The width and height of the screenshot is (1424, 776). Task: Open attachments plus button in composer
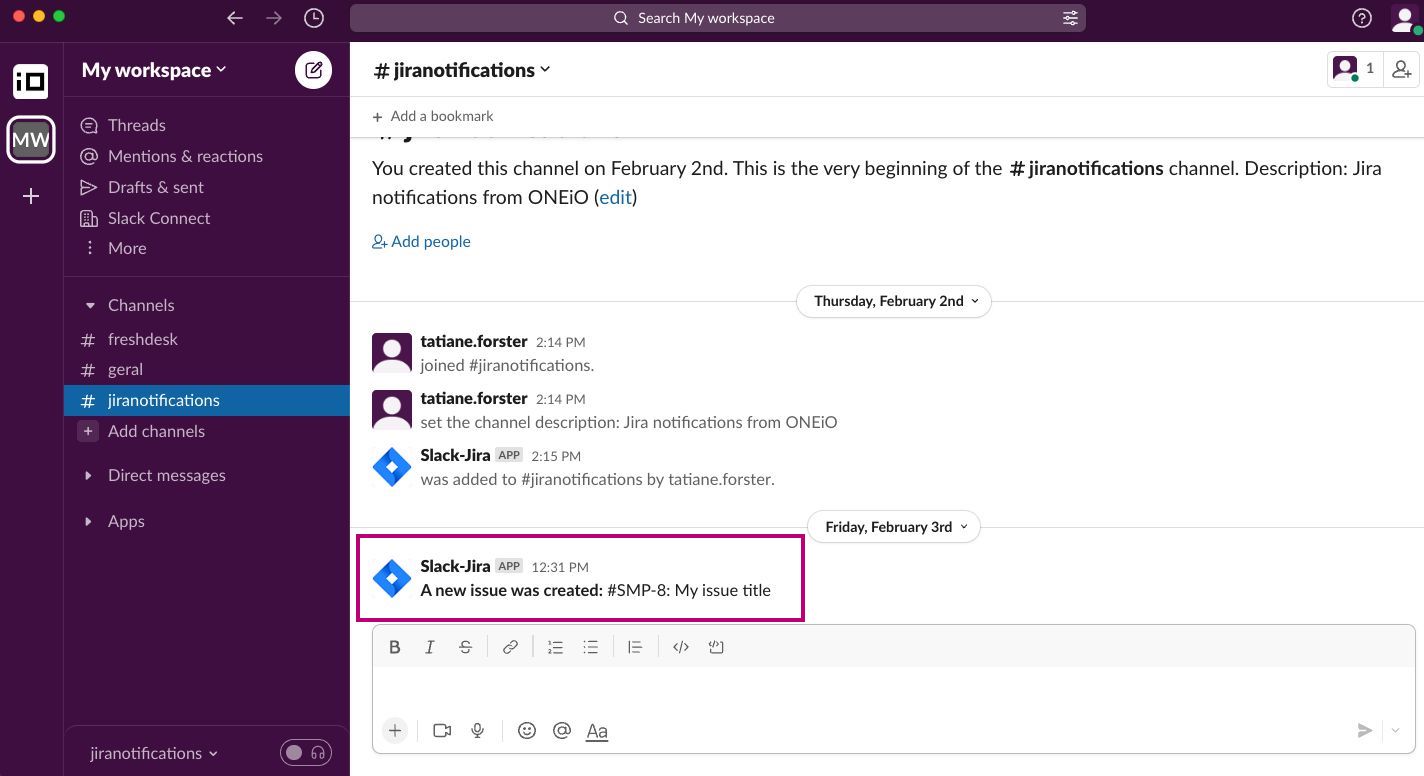395,731
